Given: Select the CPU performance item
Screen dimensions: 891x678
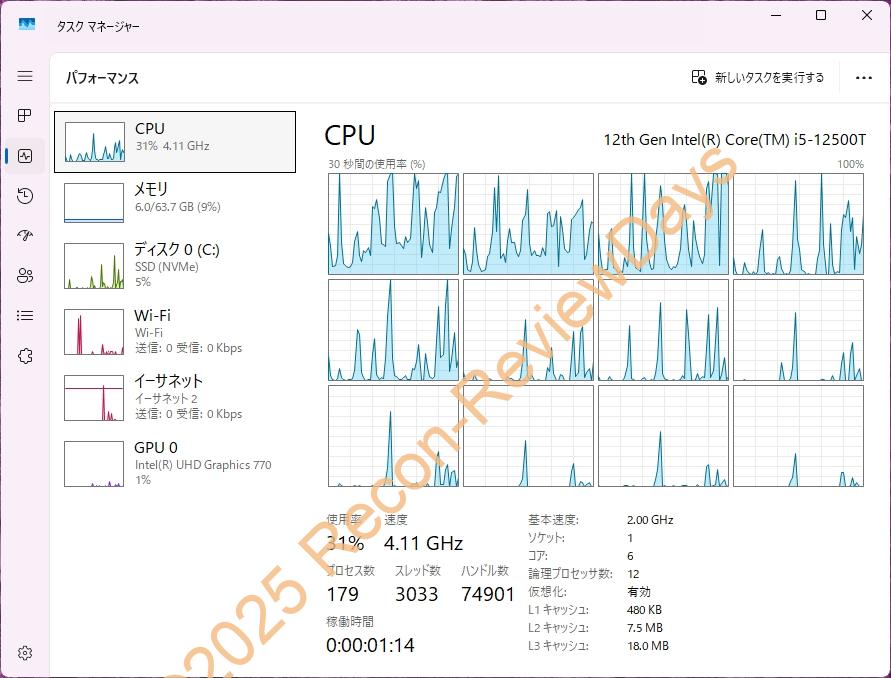Looking at the screenshot, I should 175,141.
